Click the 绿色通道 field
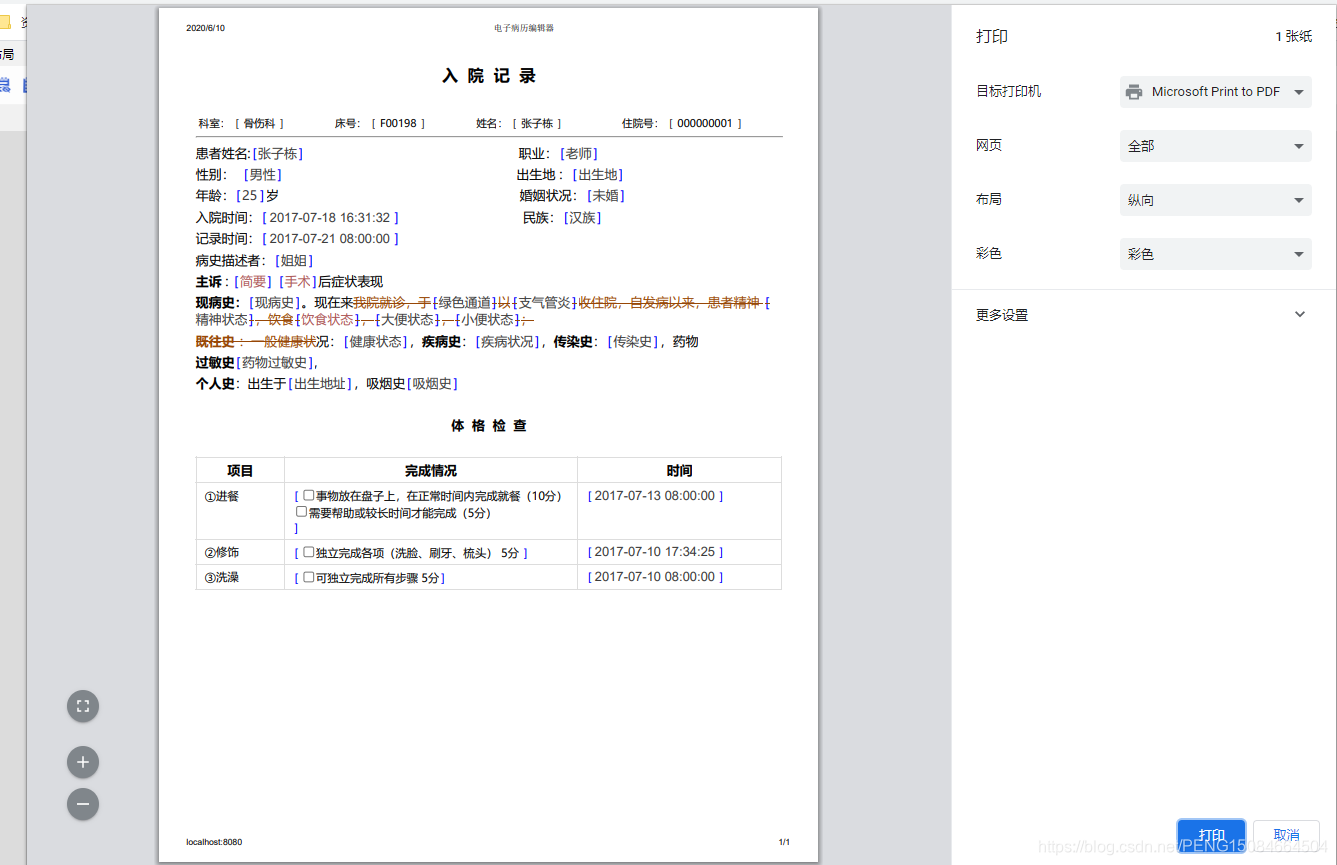This screenshot has height=865, width=1337. 465,303
